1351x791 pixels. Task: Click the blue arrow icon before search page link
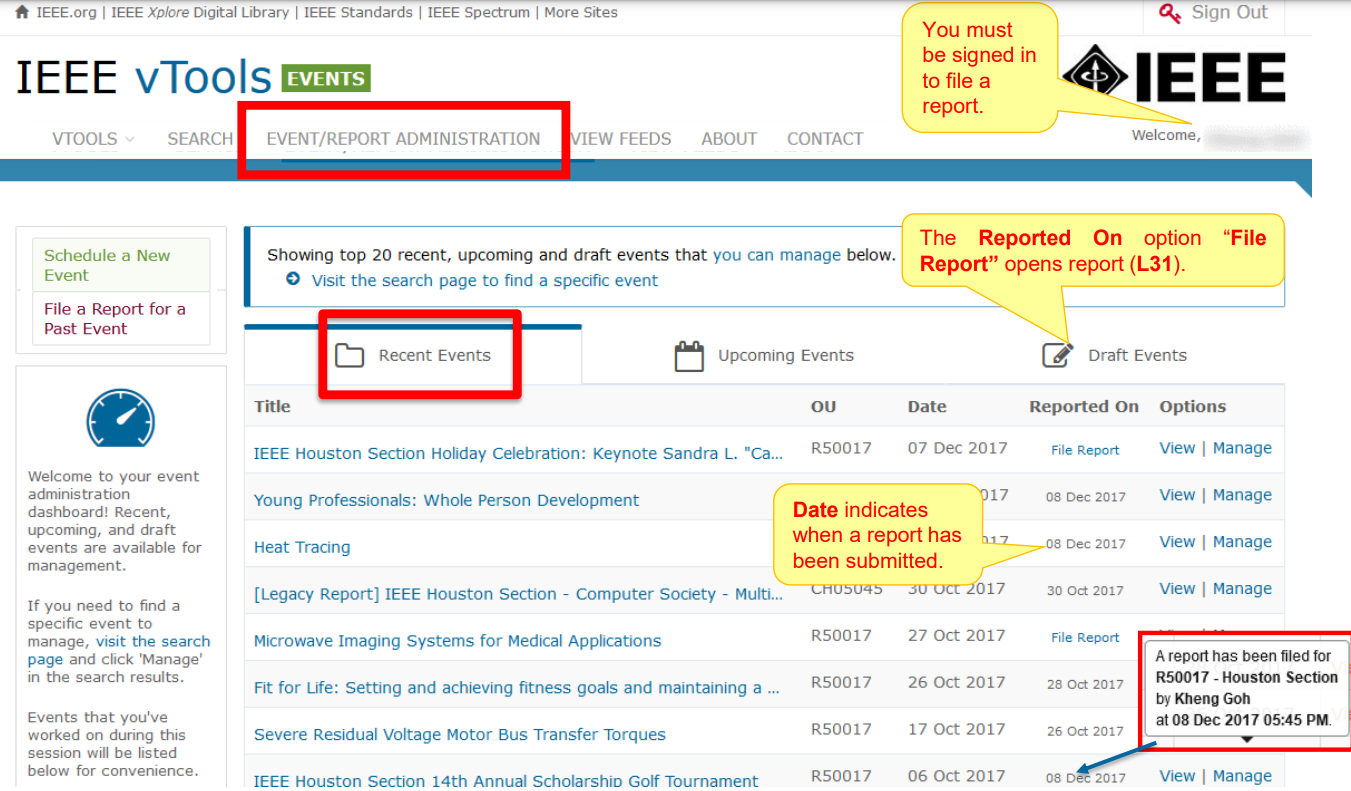click(291, 278)
